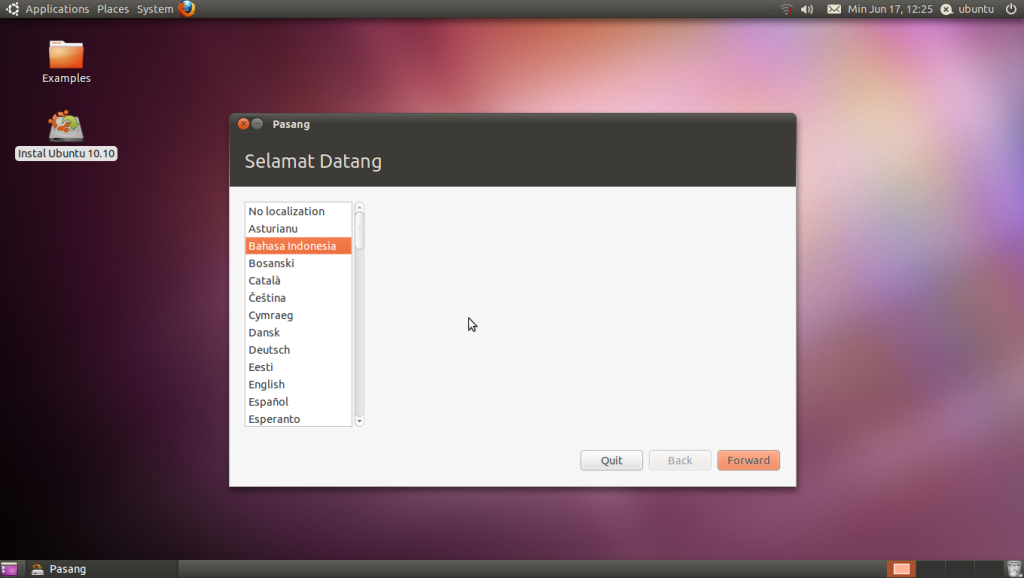
Task: Click the show desktop icon in bottom panel
Action: [9, 569]
